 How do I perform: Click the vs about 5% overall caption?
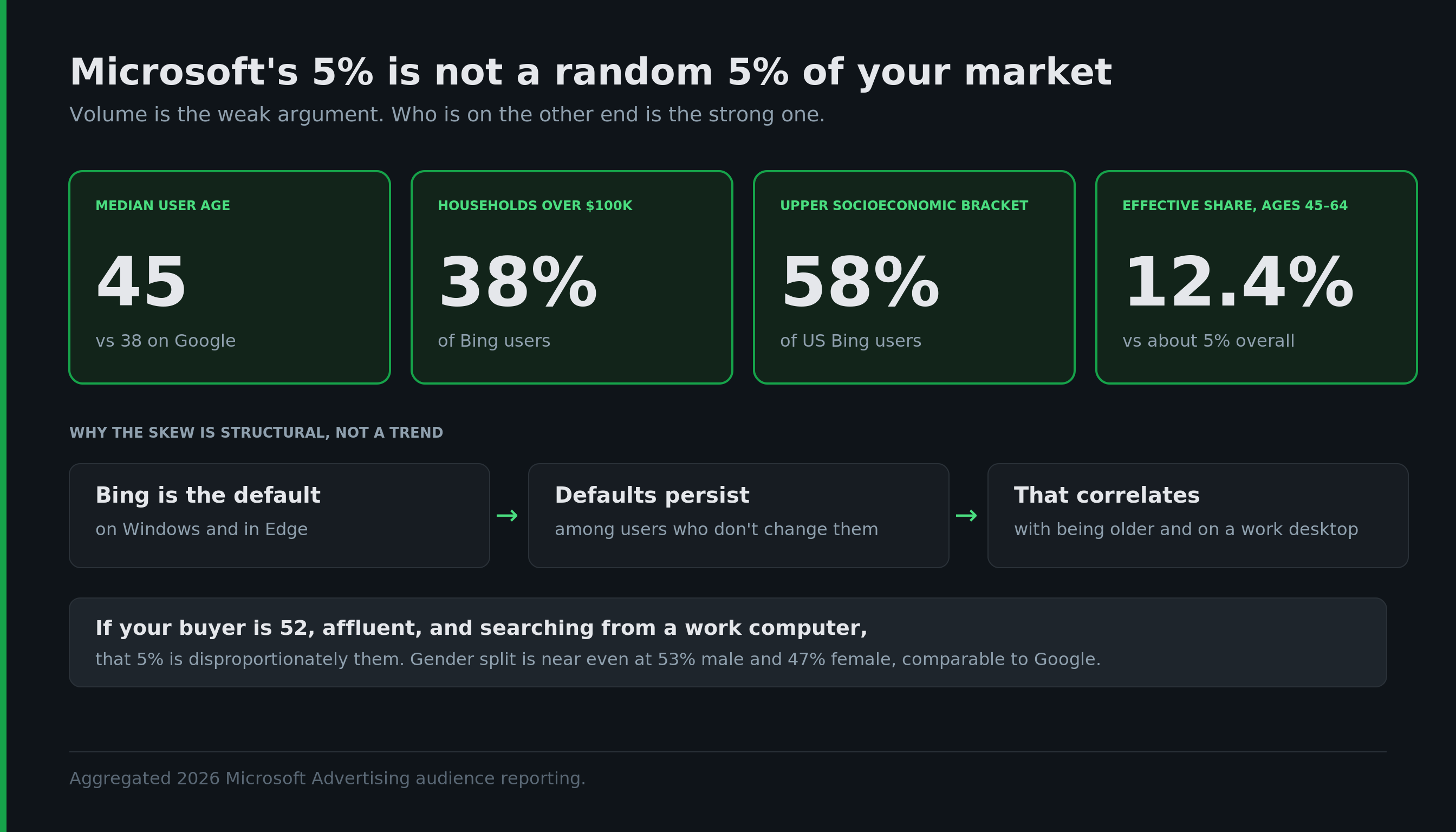pos(1208,341)
